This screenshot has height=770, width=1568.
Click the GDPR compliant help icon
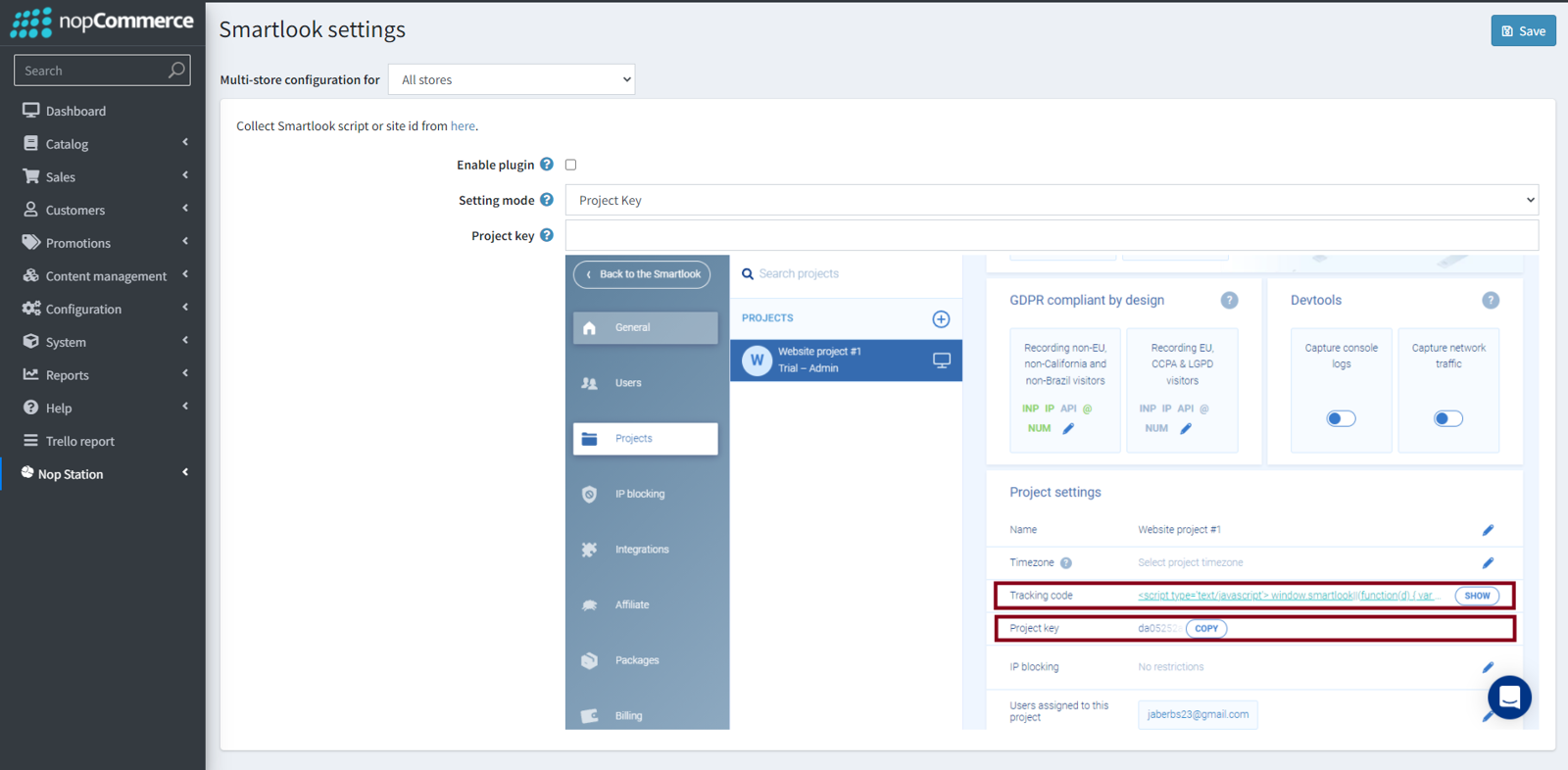[1229, 301]
